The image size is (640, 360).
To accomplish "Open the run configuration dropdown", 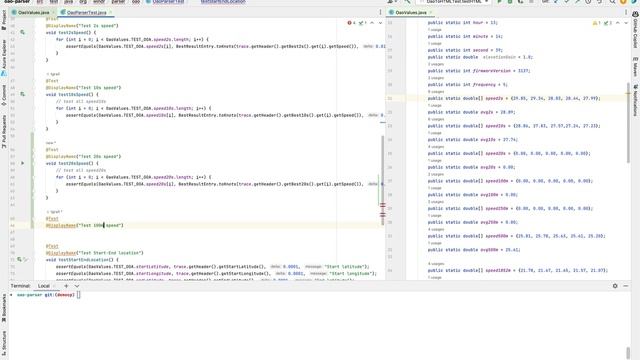I will pos(454,2).
